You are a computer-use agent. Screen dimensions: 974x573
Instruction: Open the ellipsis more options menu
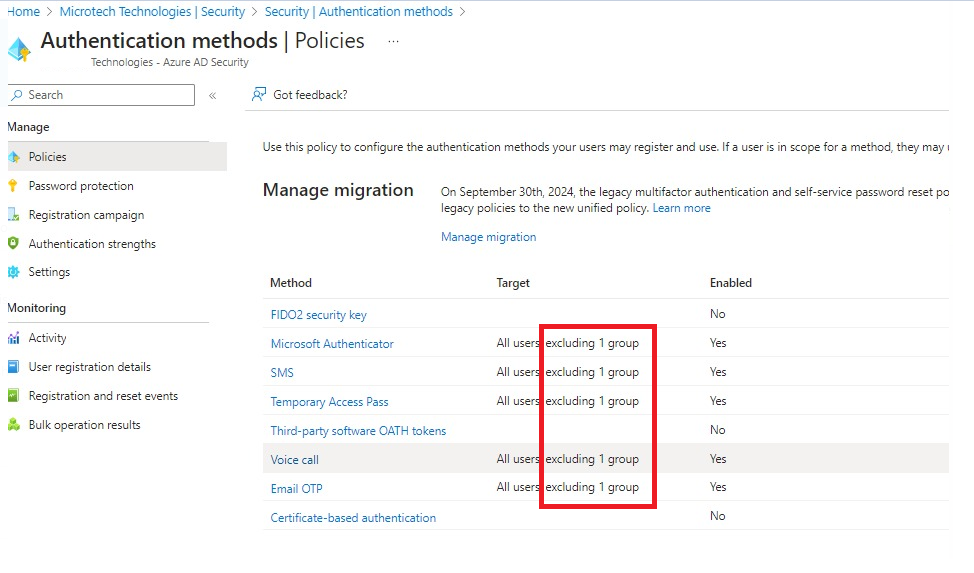point(393,41)
